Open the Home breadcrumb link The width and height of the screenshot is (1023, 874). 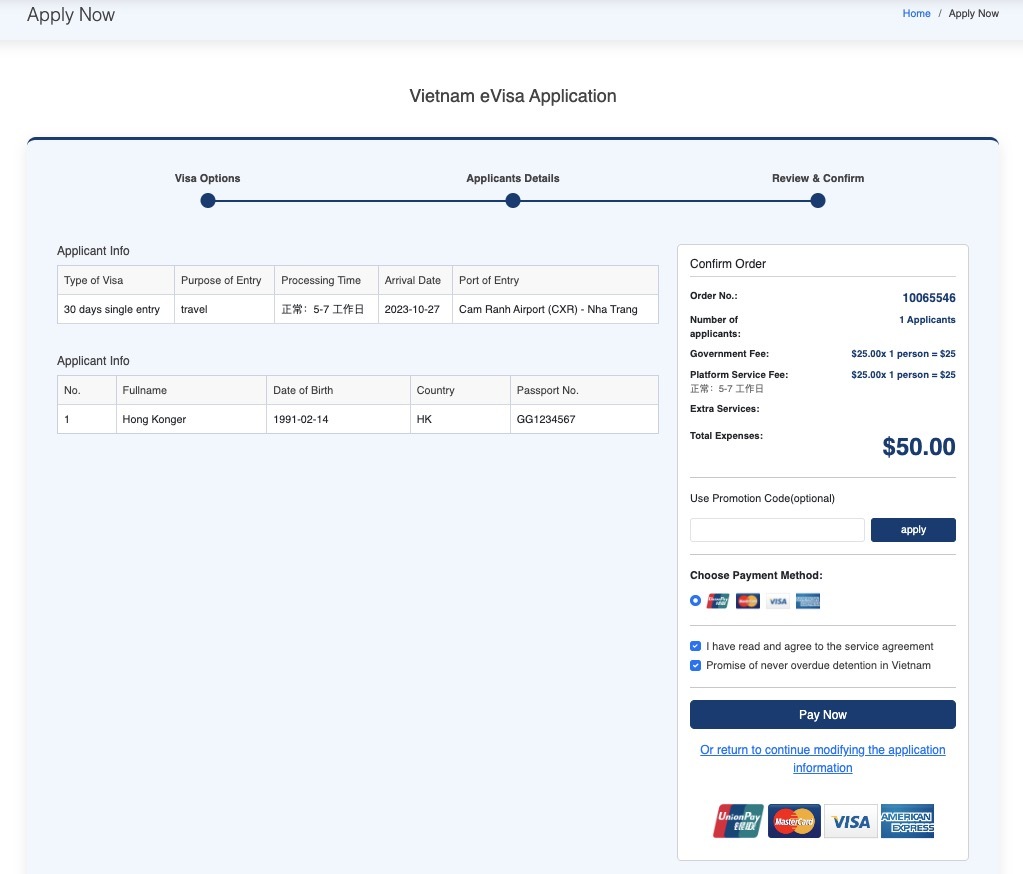(916, 14)
